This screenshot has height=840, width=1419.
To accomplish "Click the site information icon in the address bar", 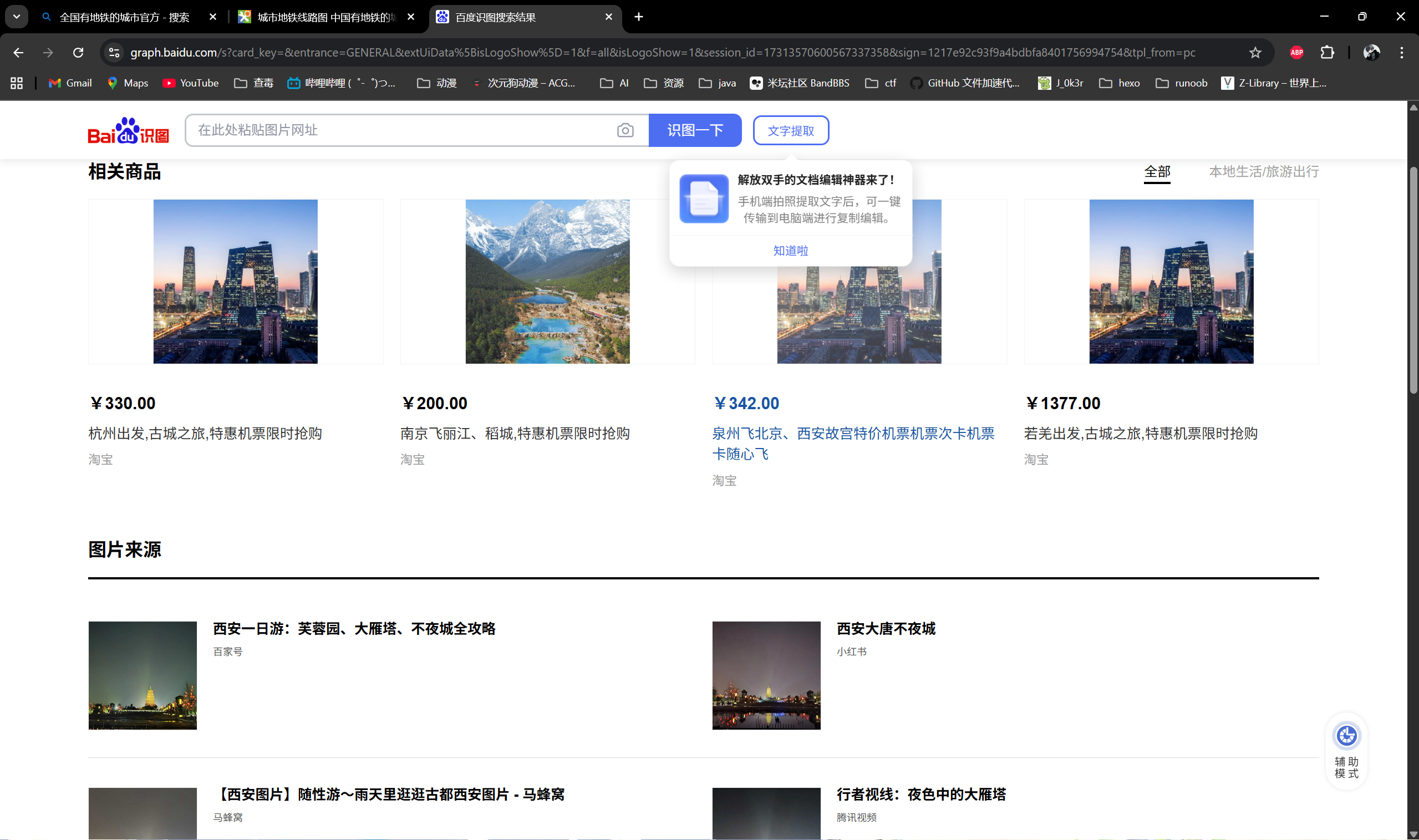I will coord(114,53).
